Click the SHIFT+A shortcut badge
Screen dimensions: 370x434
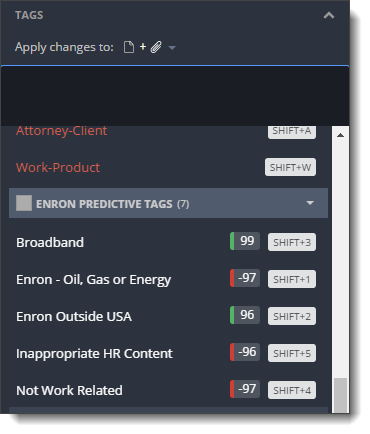click(292, 132)
